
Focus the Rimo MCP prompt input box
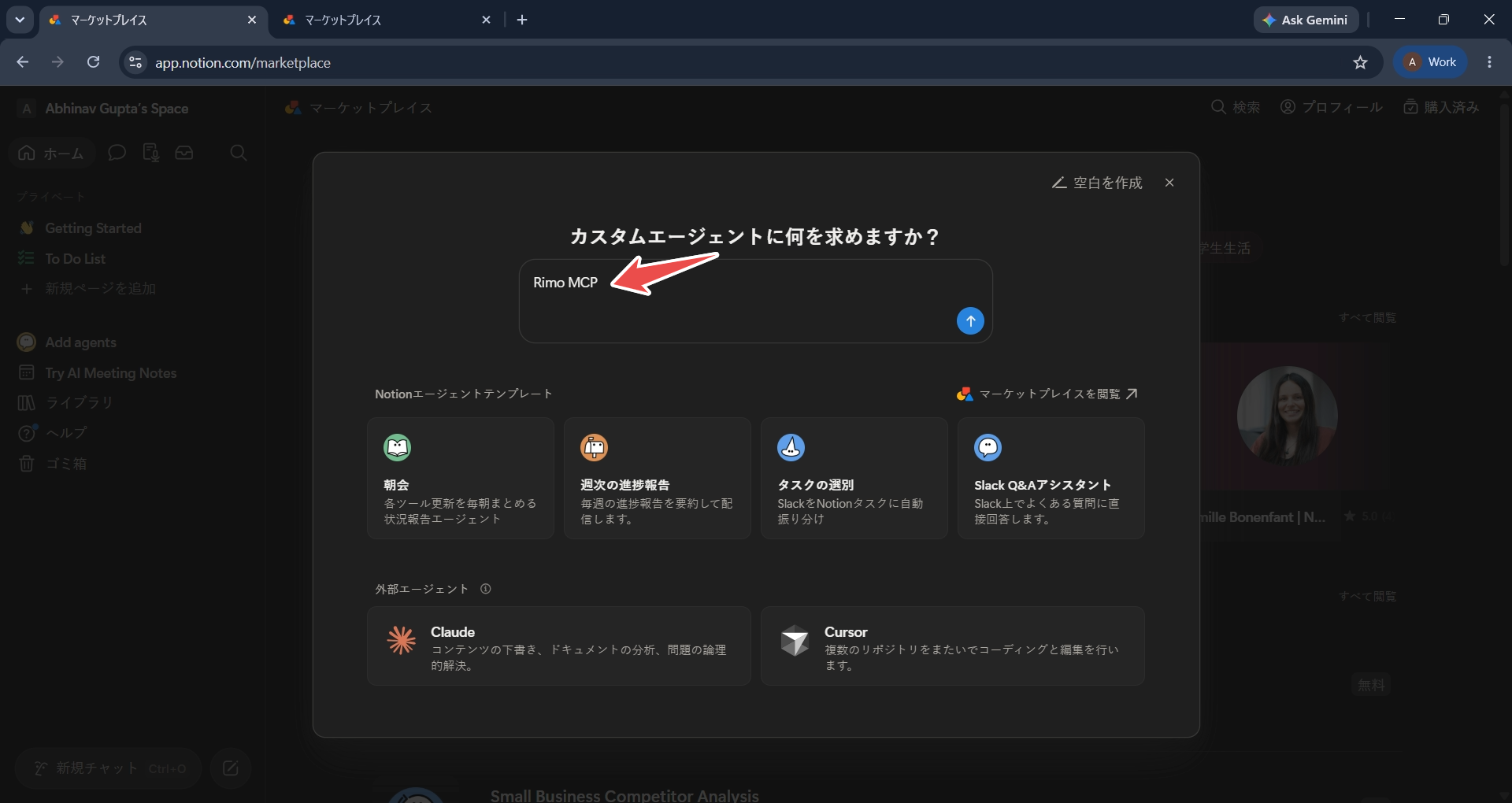point(755,301)
